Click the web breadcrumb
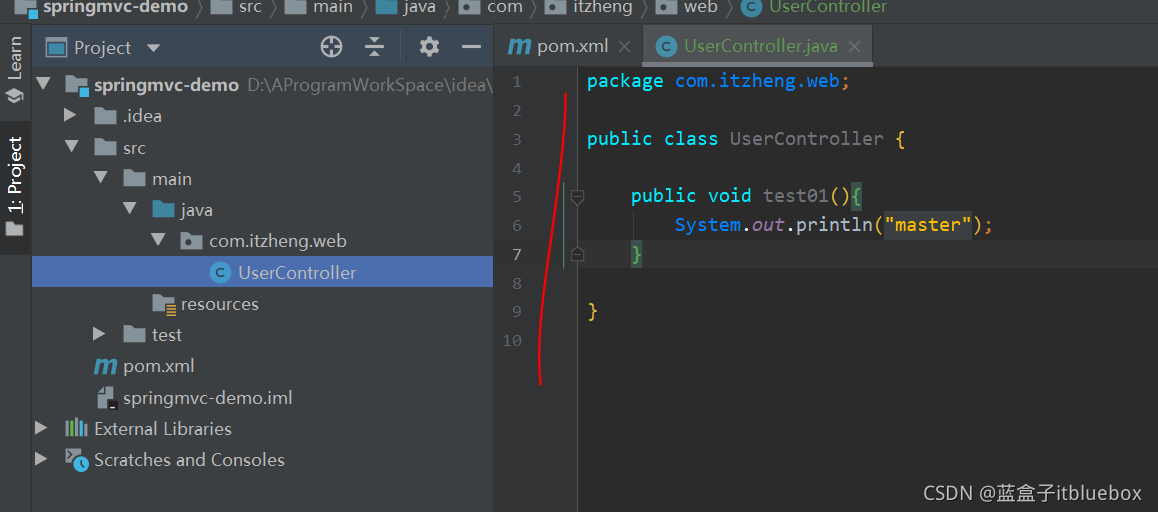This screenshot has width=1158, height=512. (x=701, y=7)
